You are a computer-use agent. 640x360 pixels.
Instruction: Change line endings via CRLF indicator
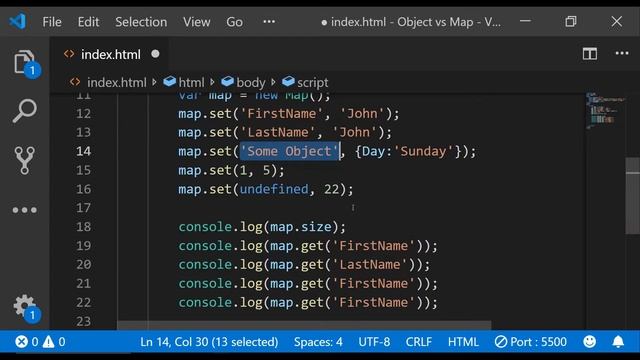click(418, 342)
